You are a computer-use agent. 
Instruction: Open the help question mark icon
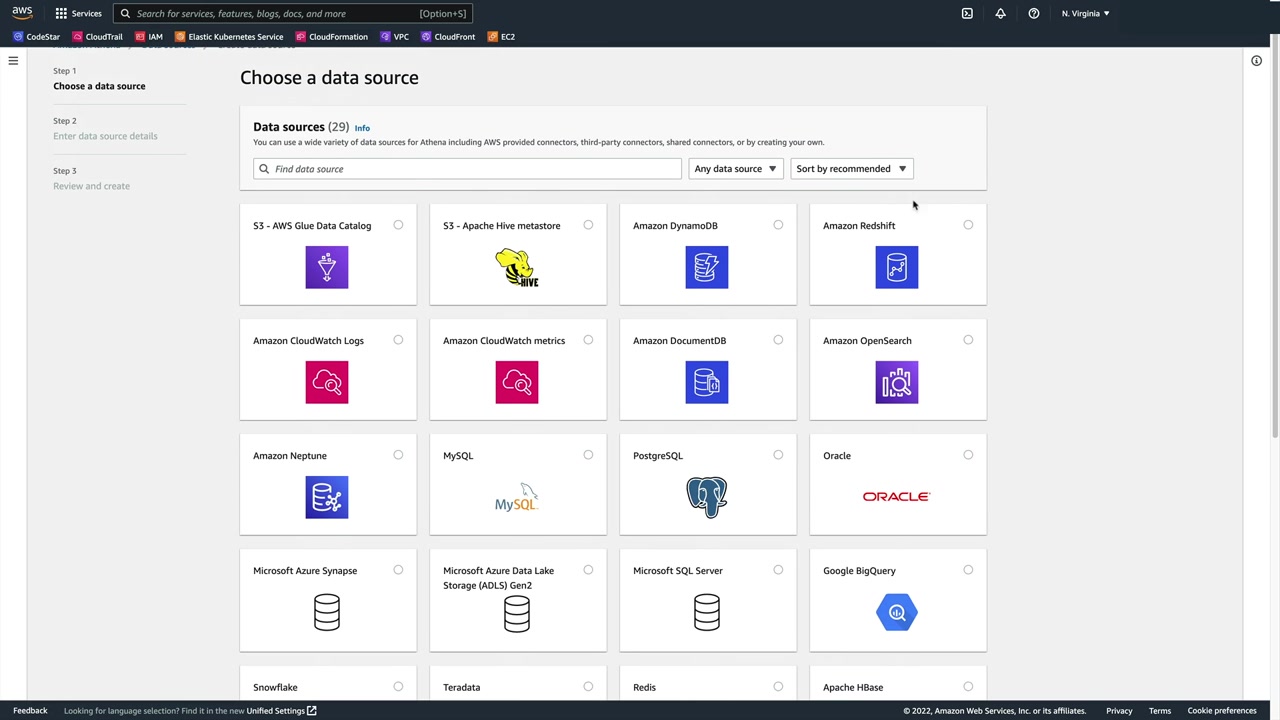tap(1034, 14)
